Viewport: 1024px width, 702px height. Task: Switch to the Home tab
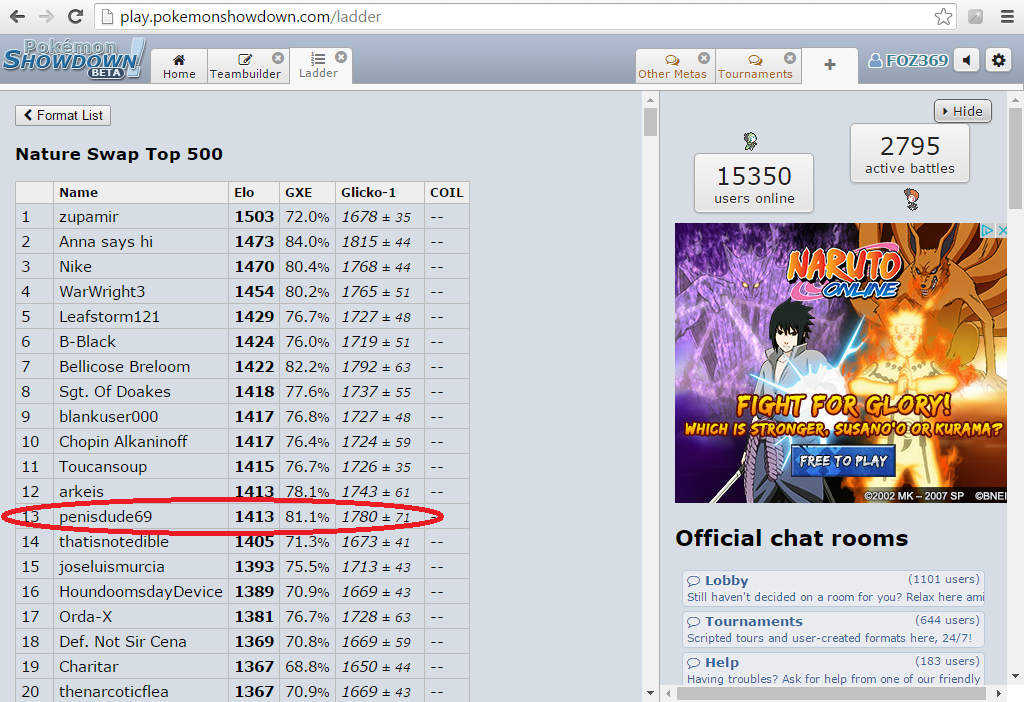point(179,66)
